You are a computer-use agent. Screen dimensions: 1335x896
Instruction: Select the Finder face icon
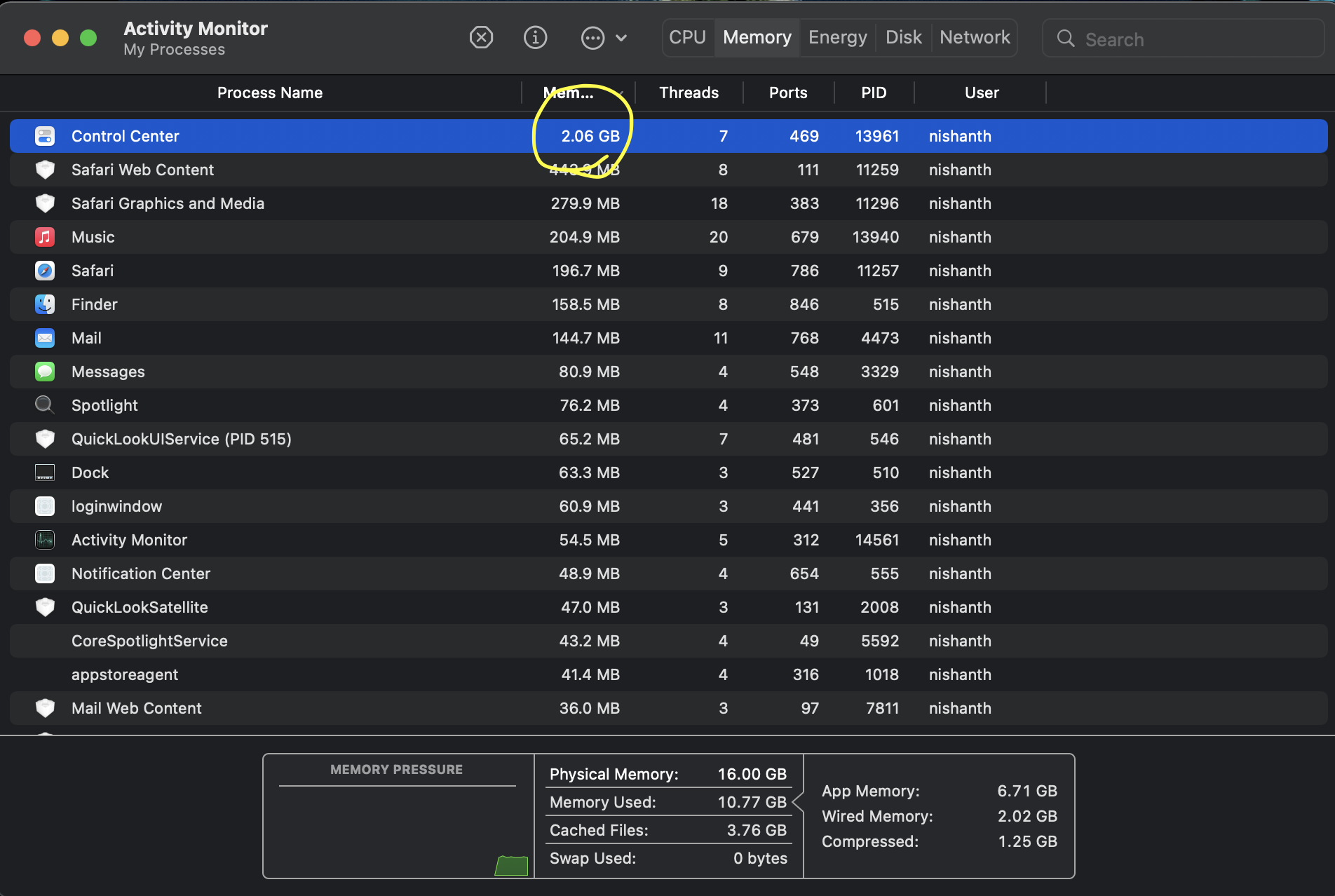pyautogui.click(x=45, y=304)
